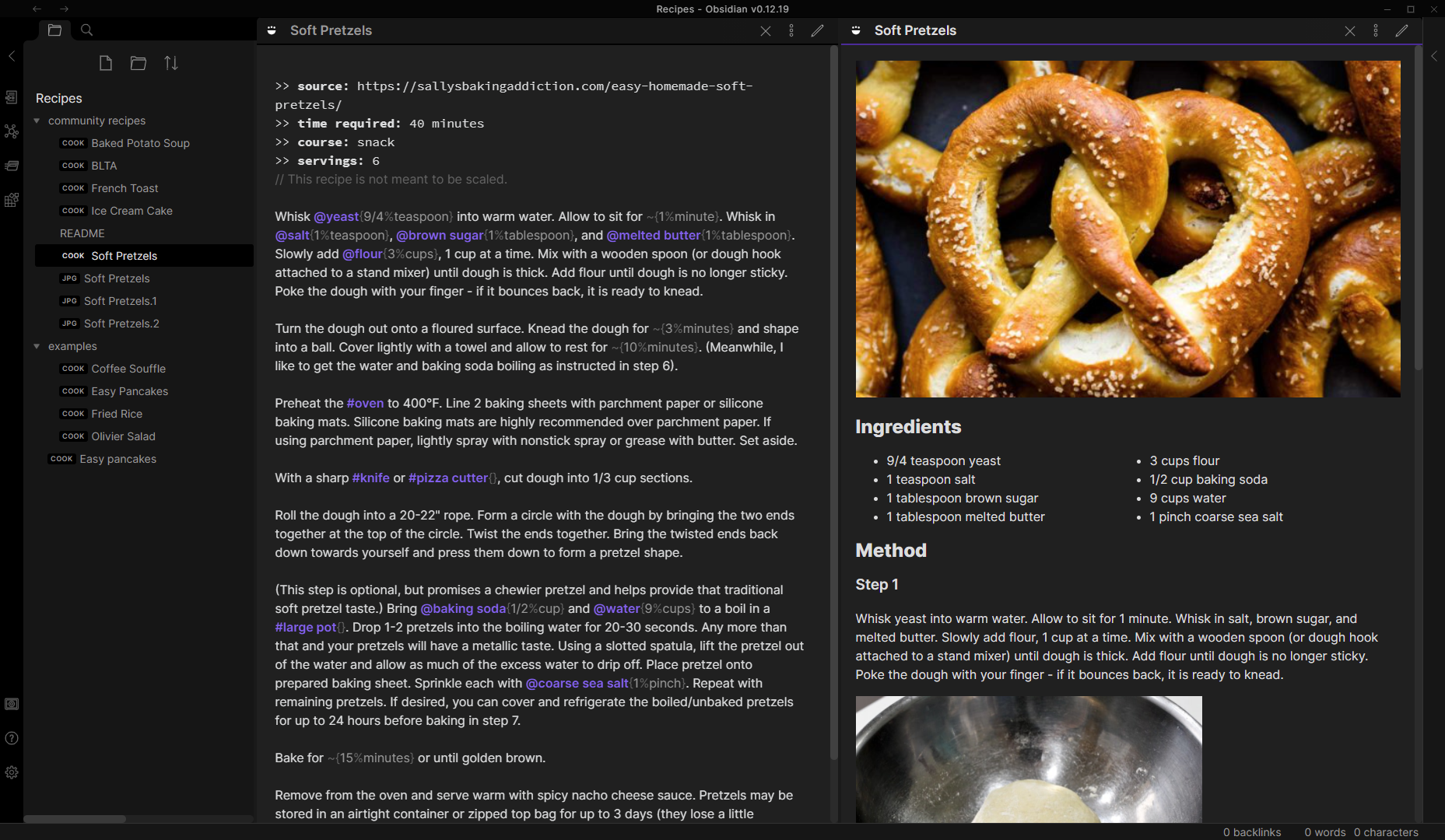The image size is (1445, 840).
Task: Click file explorer horizontal scrollbar
Action: [x=75, y=819]
